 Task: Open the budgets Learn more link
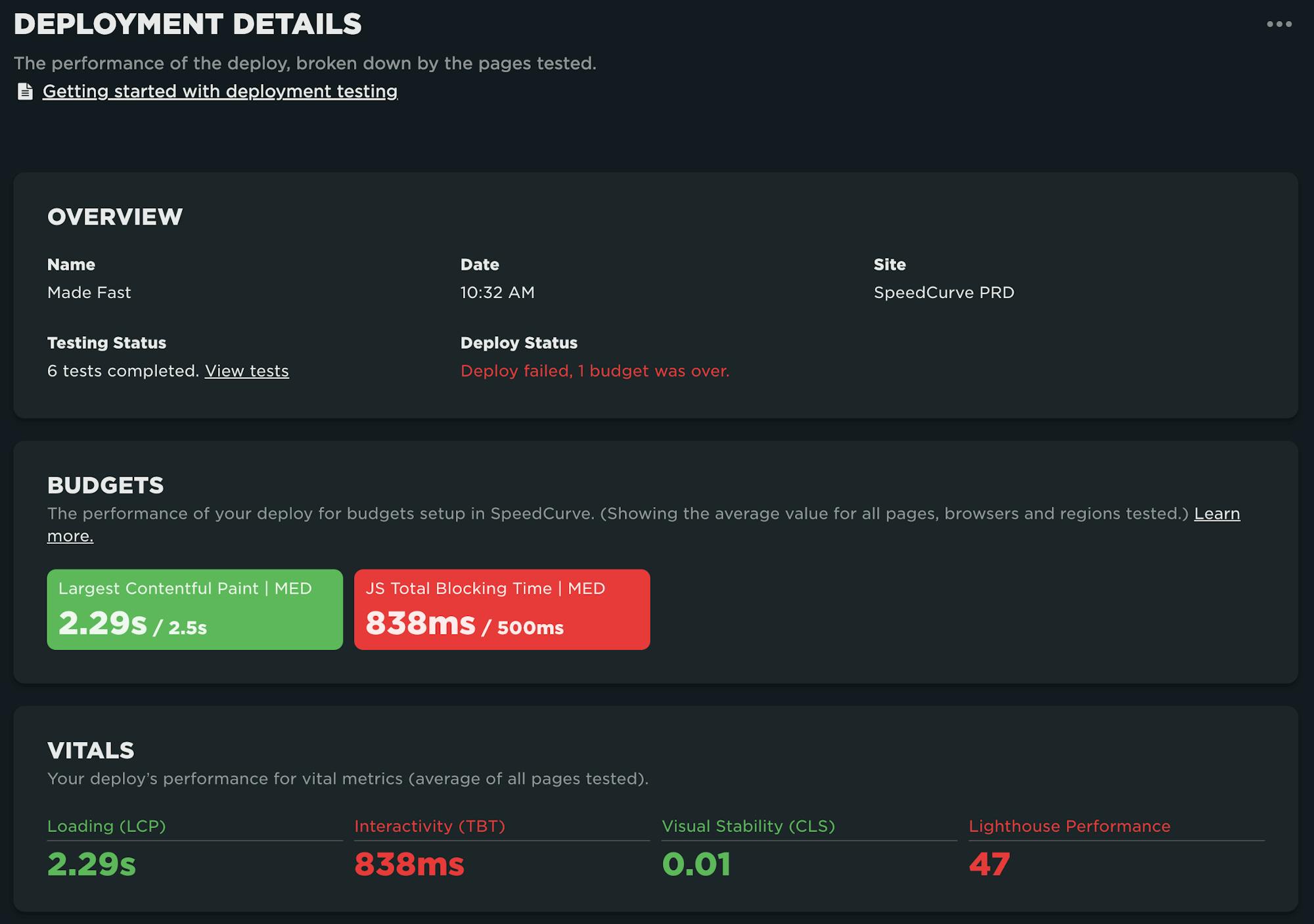[1216, 514]
